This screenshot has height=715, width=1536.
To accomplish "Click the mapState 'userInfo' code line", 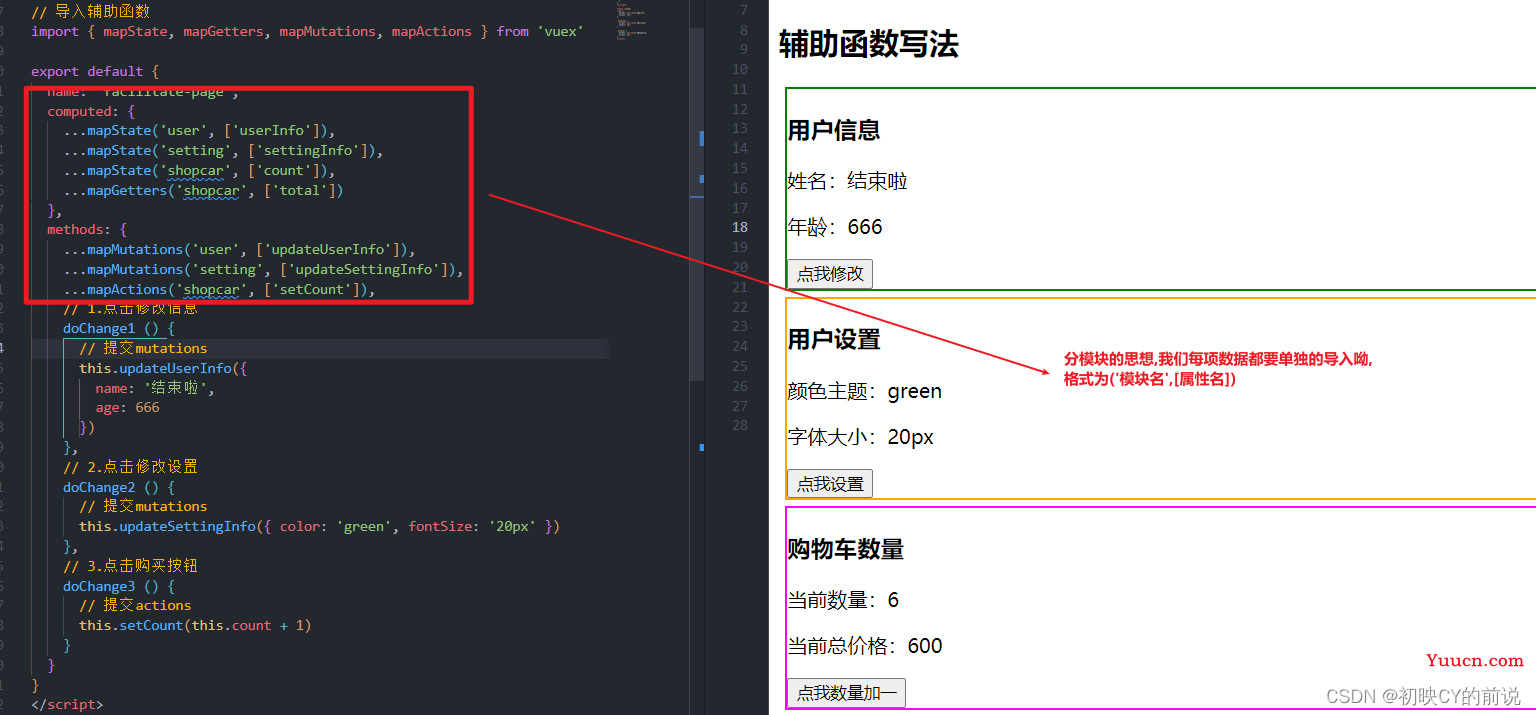I will 199,131.
